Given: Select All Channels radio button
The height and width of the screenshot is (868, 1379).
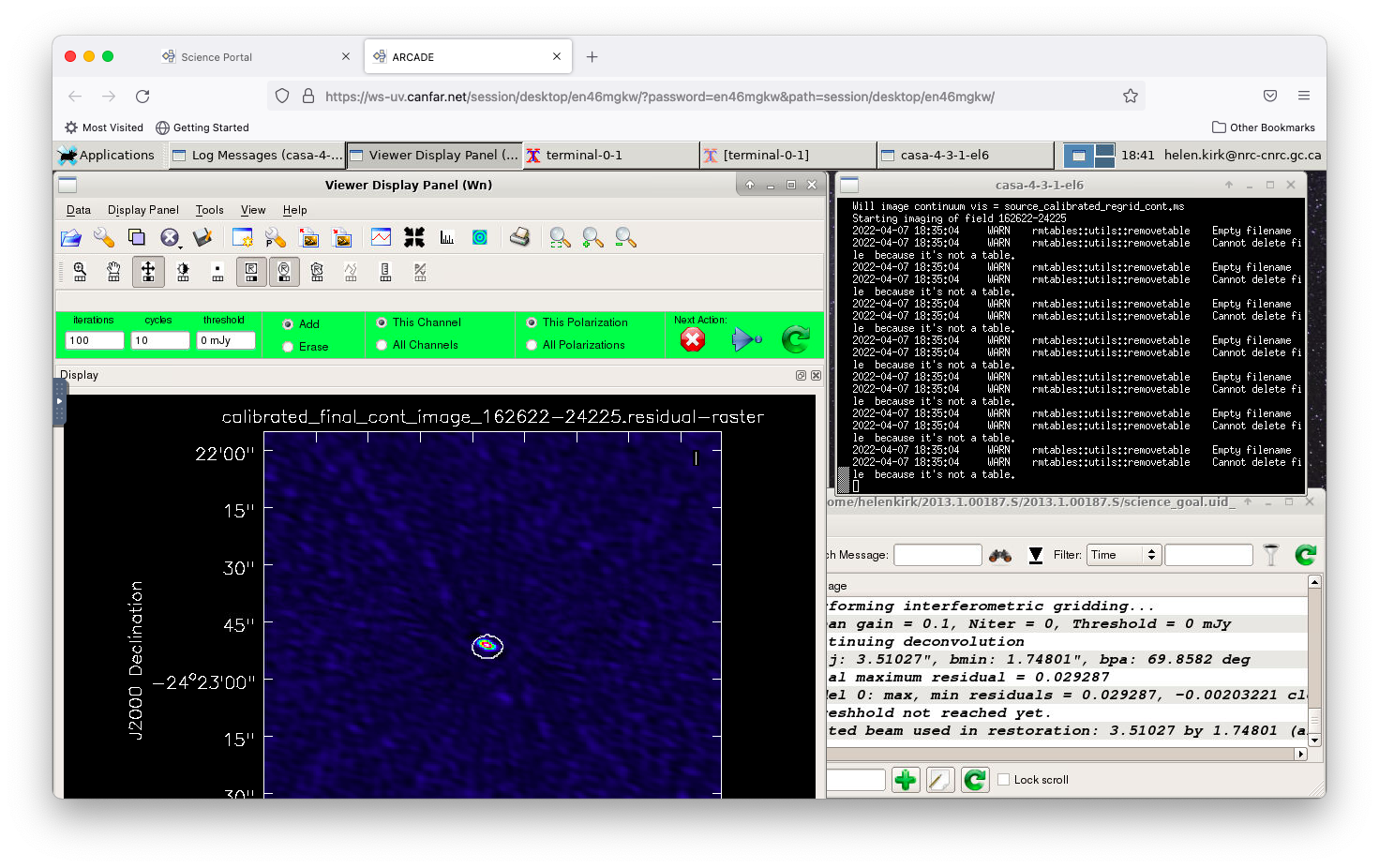Looking at the screenshot, I should (x=382, y=345).
